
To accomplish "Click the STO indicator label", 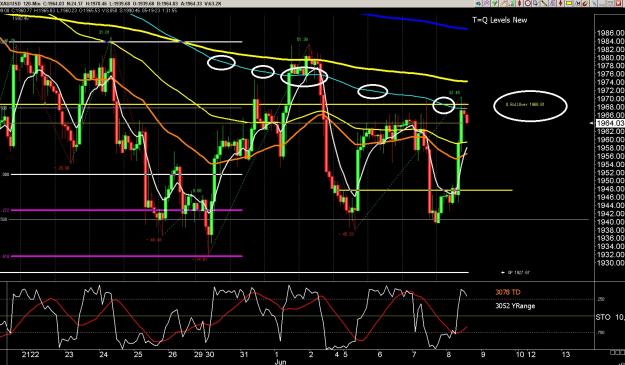I will 603,317.
